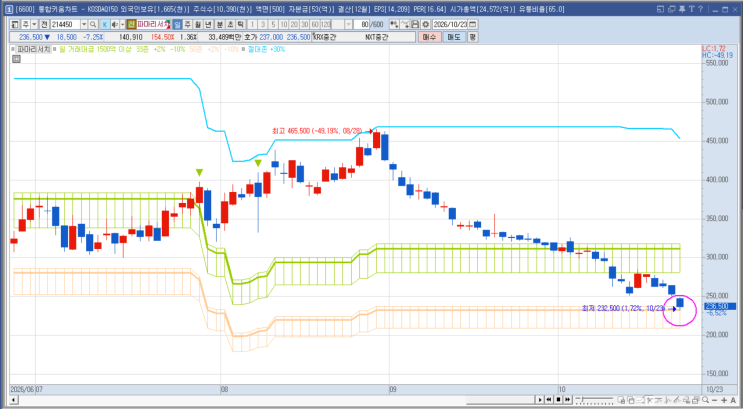Click the NXT중간 label
Screen dimensions: 743x409
[377, 36]
